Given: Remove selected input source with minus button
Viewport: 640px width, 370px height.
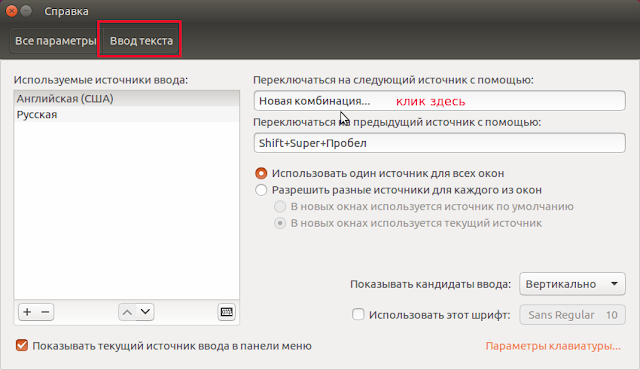Looking at the screenshot, I should [45, 312].
